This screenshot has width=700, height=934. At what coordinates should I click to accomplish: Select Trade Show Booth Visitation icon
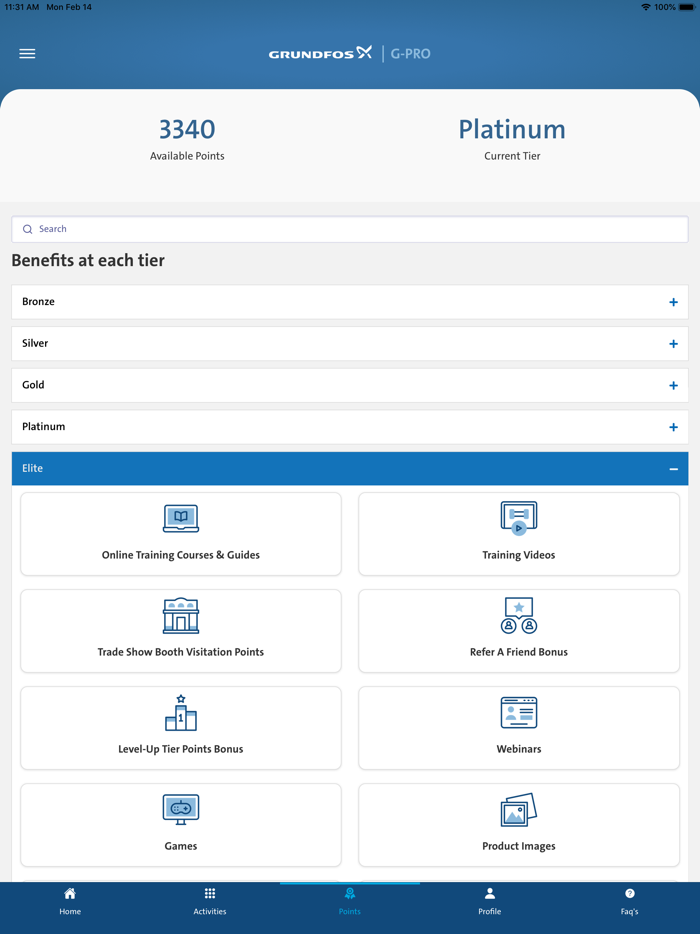pyautogui.click(x=181, y=615)
